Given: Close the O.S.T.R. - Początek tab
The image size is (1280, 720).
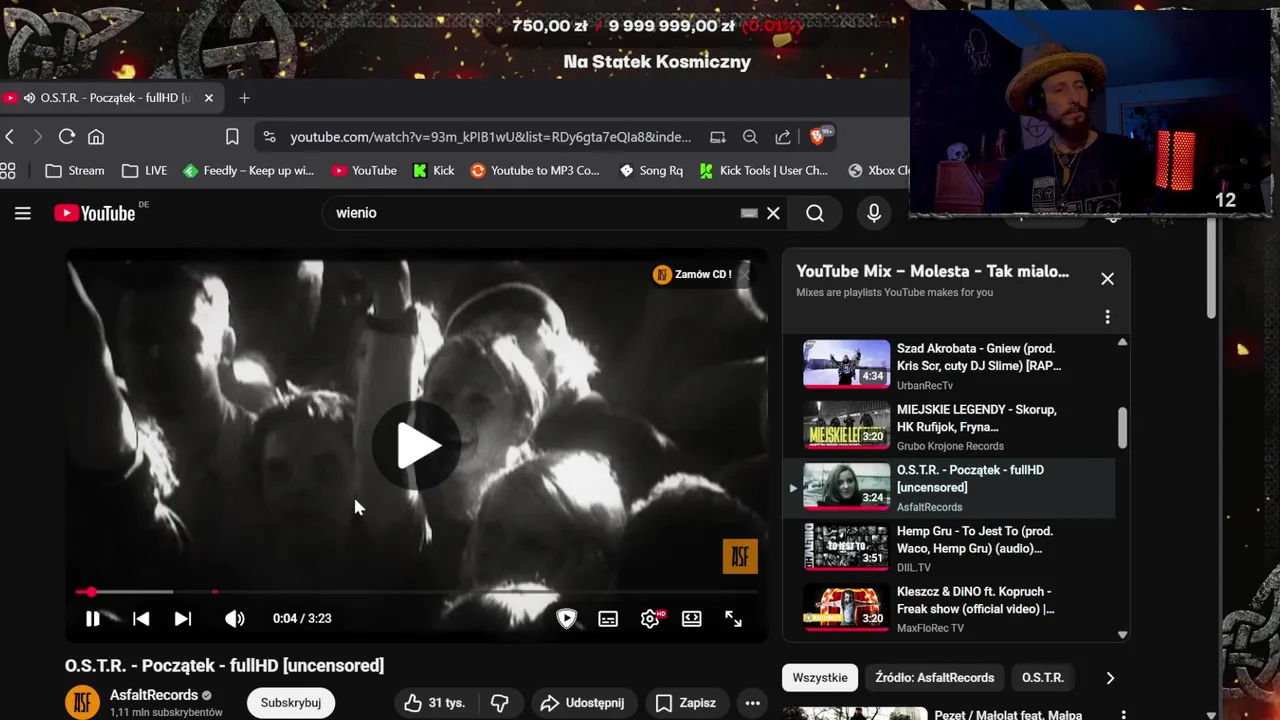Looking at the screenshot, I should point(208,98).
